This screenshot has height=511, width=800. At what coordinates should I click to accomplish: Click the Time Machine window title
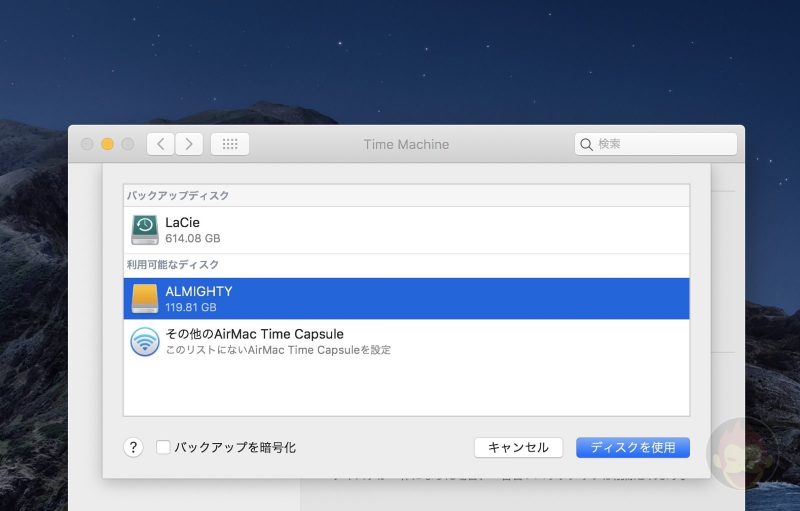pos(406,144)
